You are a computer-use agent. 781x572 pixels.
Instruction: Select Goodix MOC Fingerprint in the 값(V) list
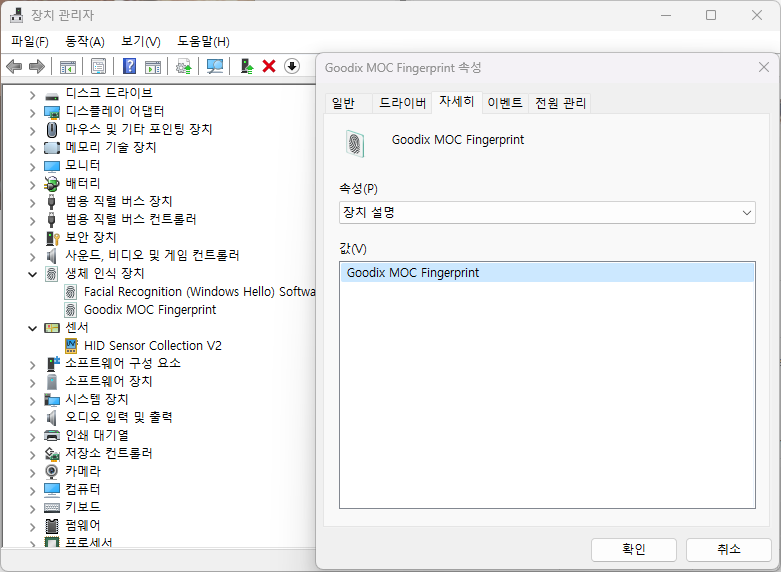pos(547,273)
